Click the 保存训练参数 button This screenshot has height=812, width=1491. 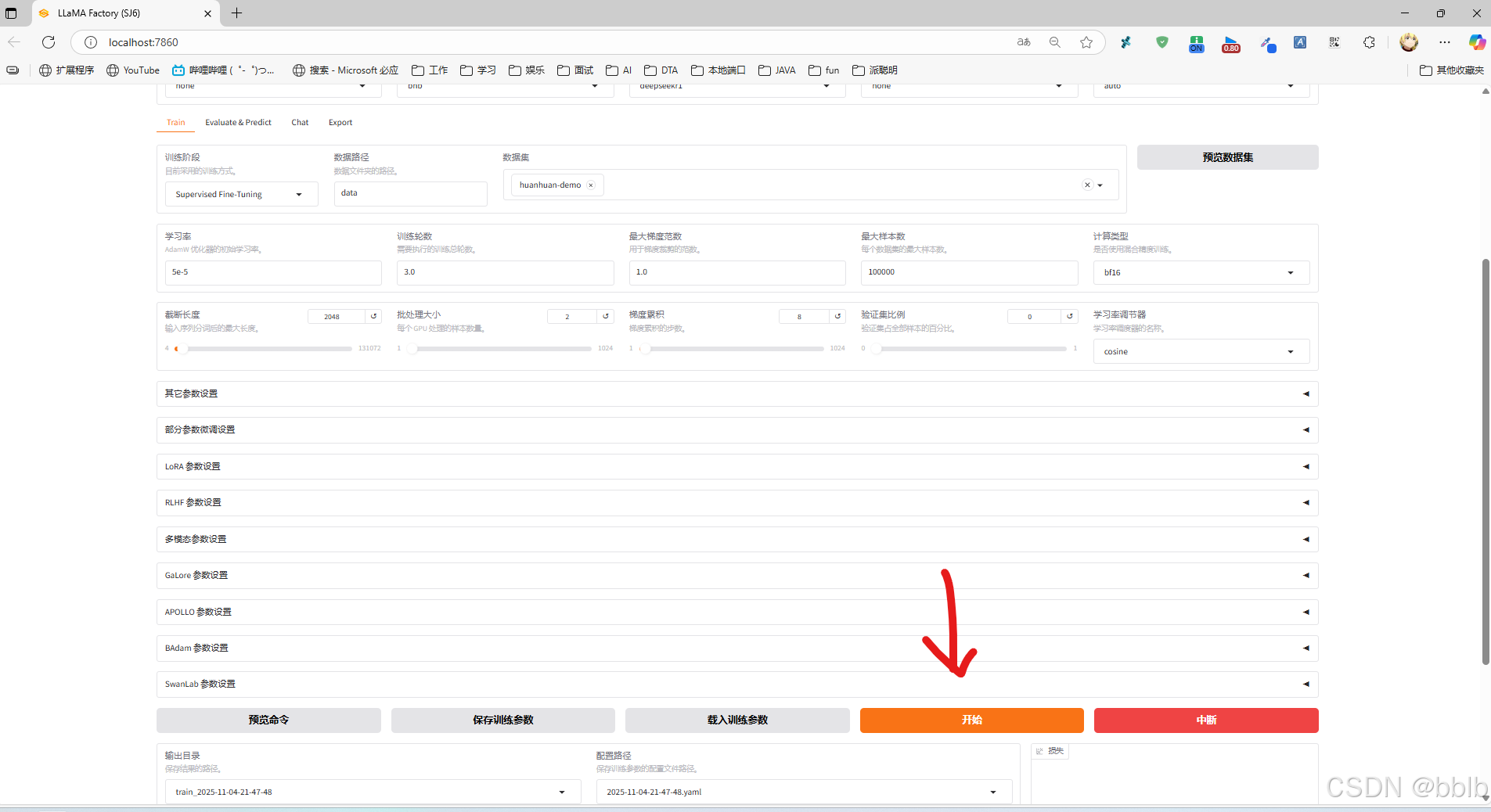(x=502, y=720)
